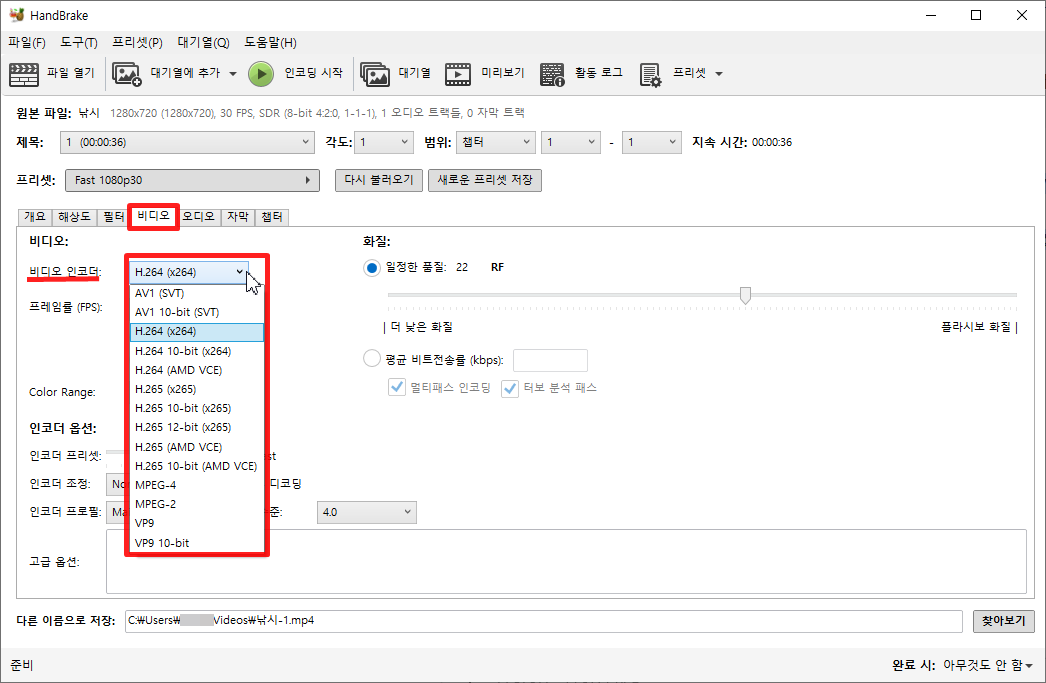
Task: Choose AV1 10-bit (SVT) encoder option
Action: 197,312
